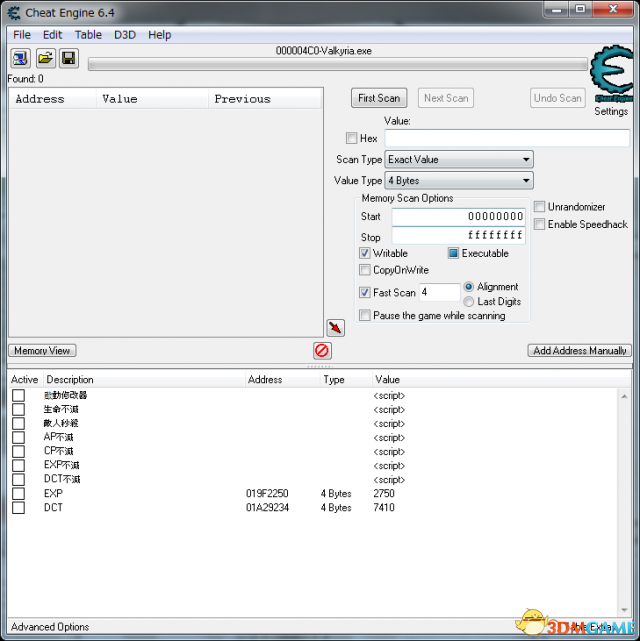Click the scan progress bar
The image size is (640, 641).
337,65
